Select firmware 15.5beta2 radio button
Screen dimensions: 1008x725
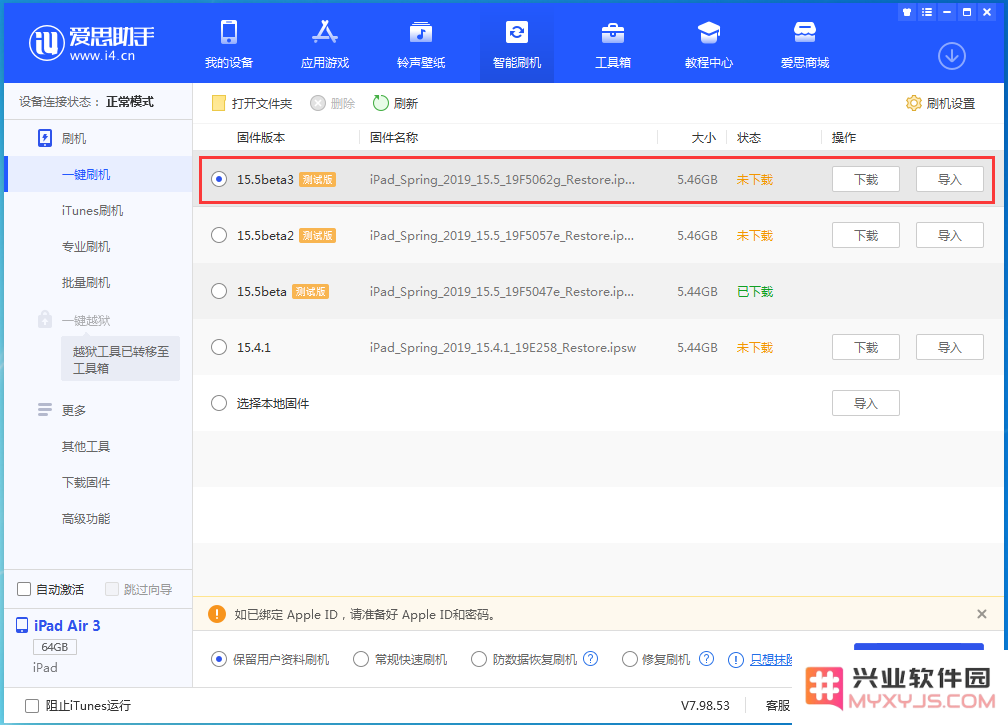point(219,235)
